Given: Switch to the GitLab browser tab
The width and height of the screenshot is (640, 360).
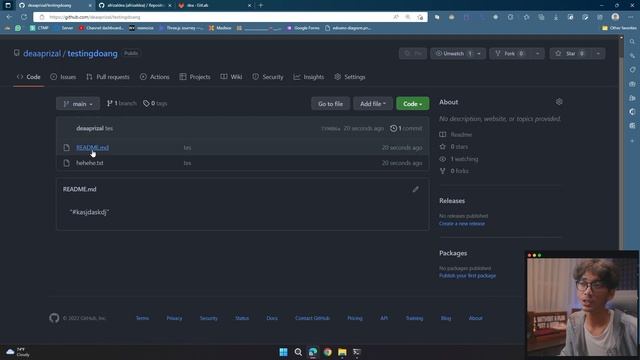Looking at the screenshot, I should [x=215, y=5].
